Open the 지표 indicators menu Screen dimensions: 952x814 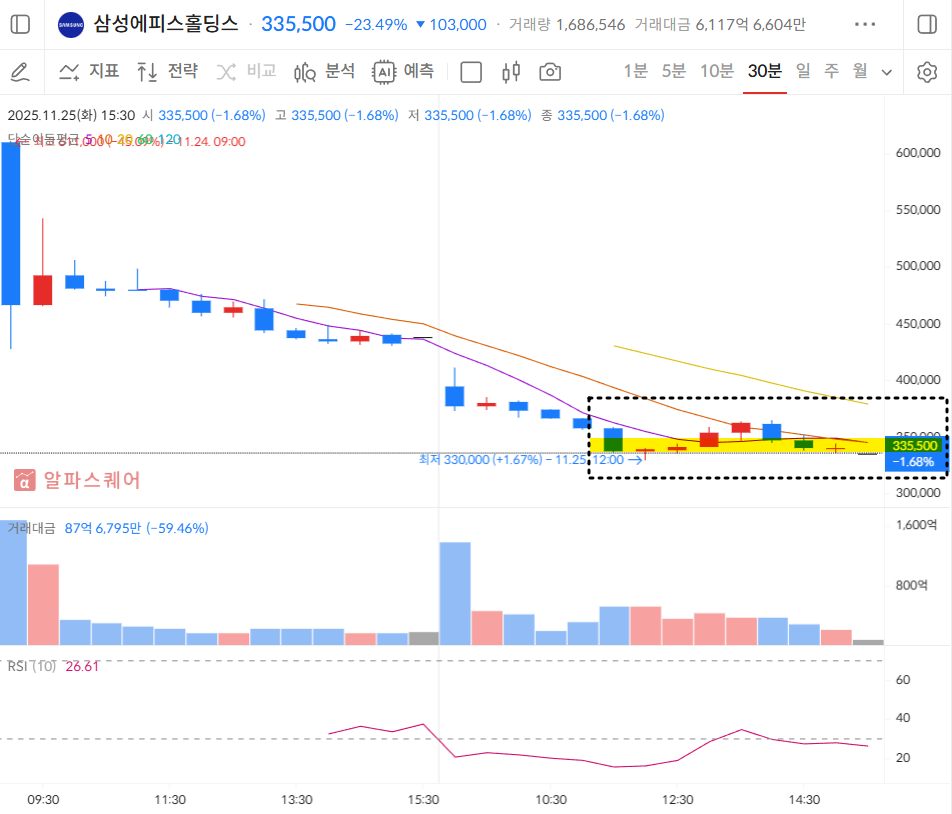[89, 72]
